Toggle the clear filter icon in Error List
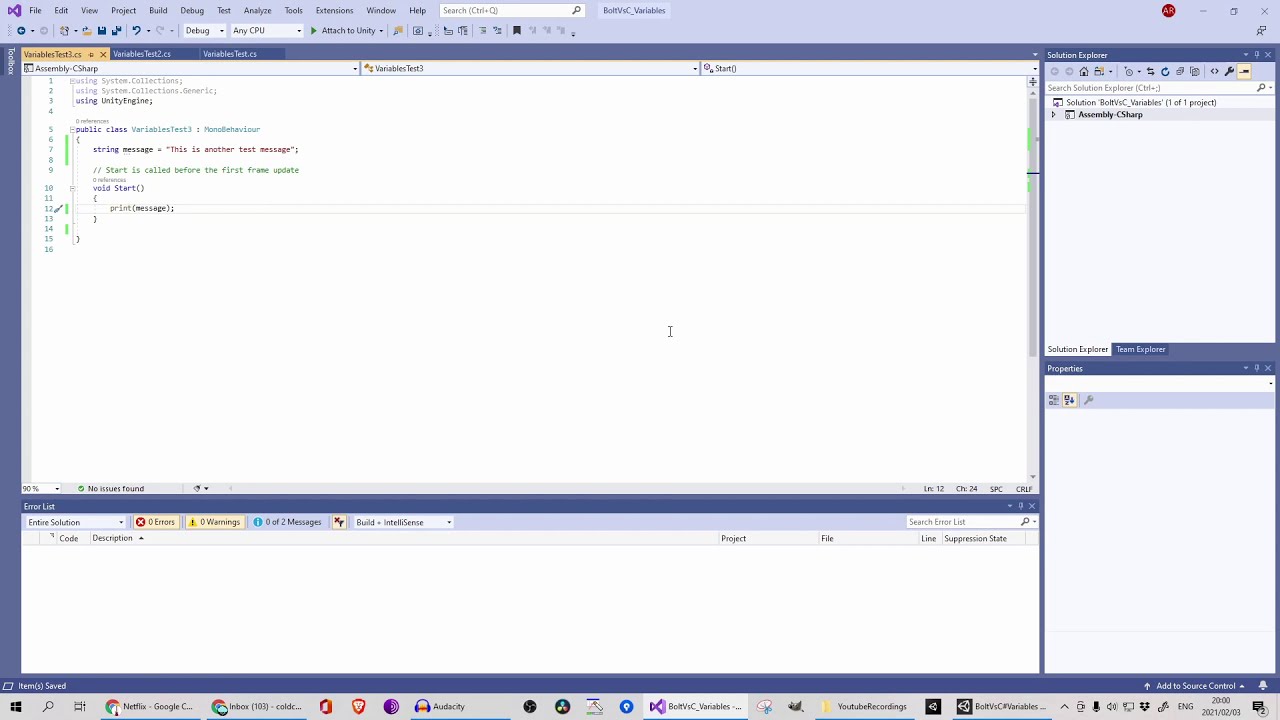The image size is (1280, 720). [338, 522]
